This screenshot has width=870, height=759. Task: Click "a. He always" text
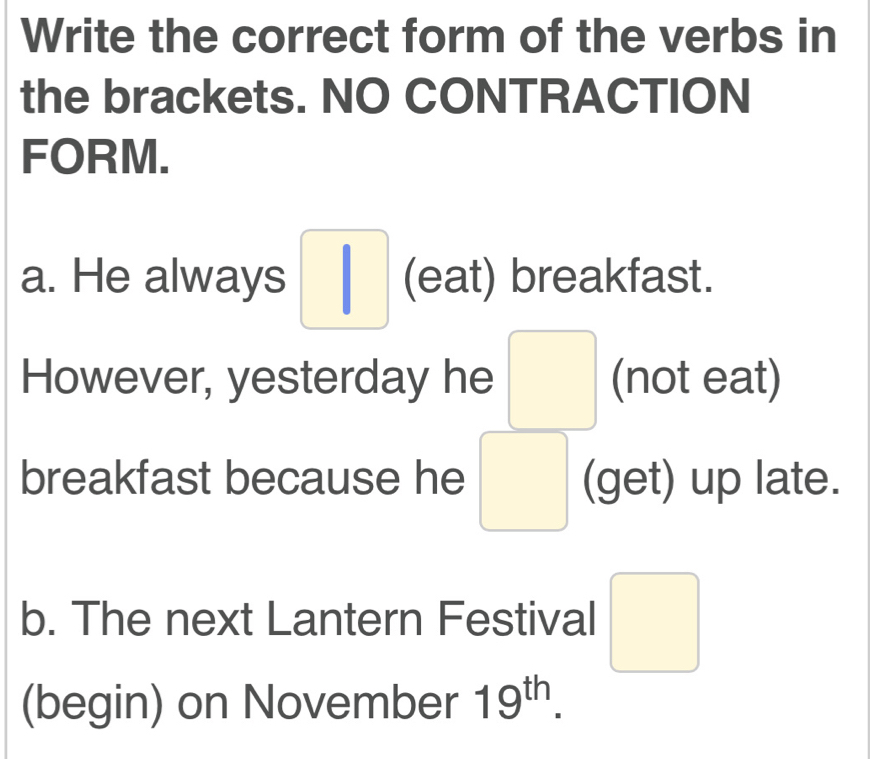(152, 277)
